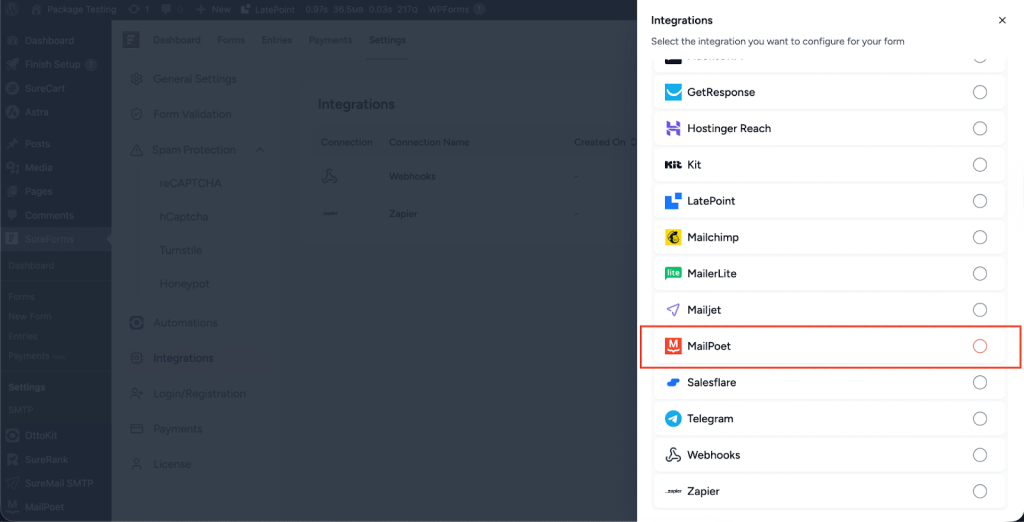
Task: Click the GetResponse logo icon
Action: point(673,92)
